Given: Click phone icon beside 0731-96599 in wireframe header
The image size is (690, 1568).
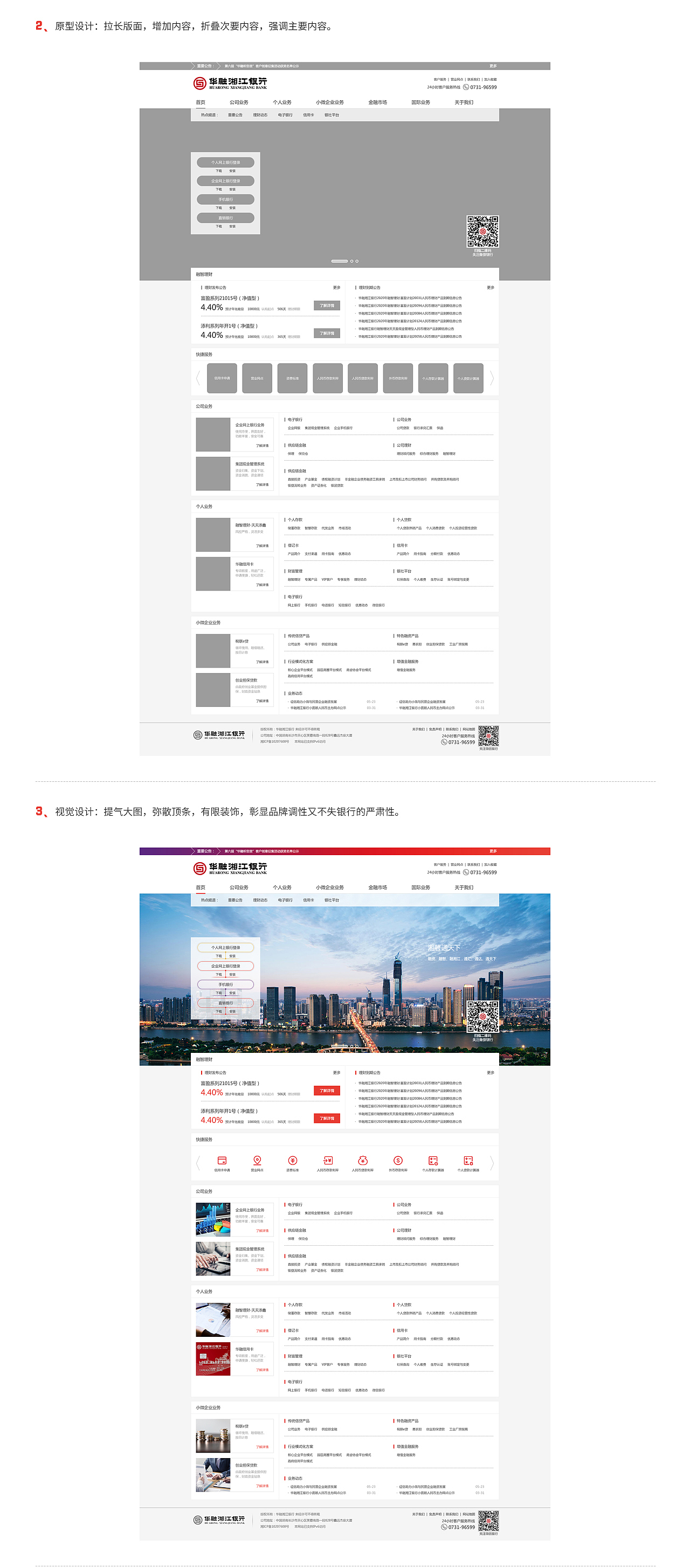Looking at the screenshot, I should click(x=466, y=87).
